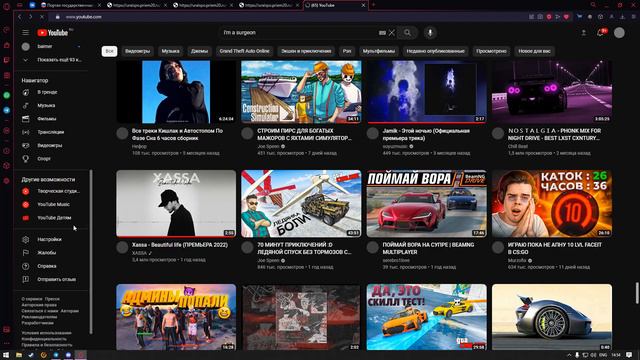Close the active YouTube browser tab
Viewport: 640px width, 360px height.
tap(363, 5)
